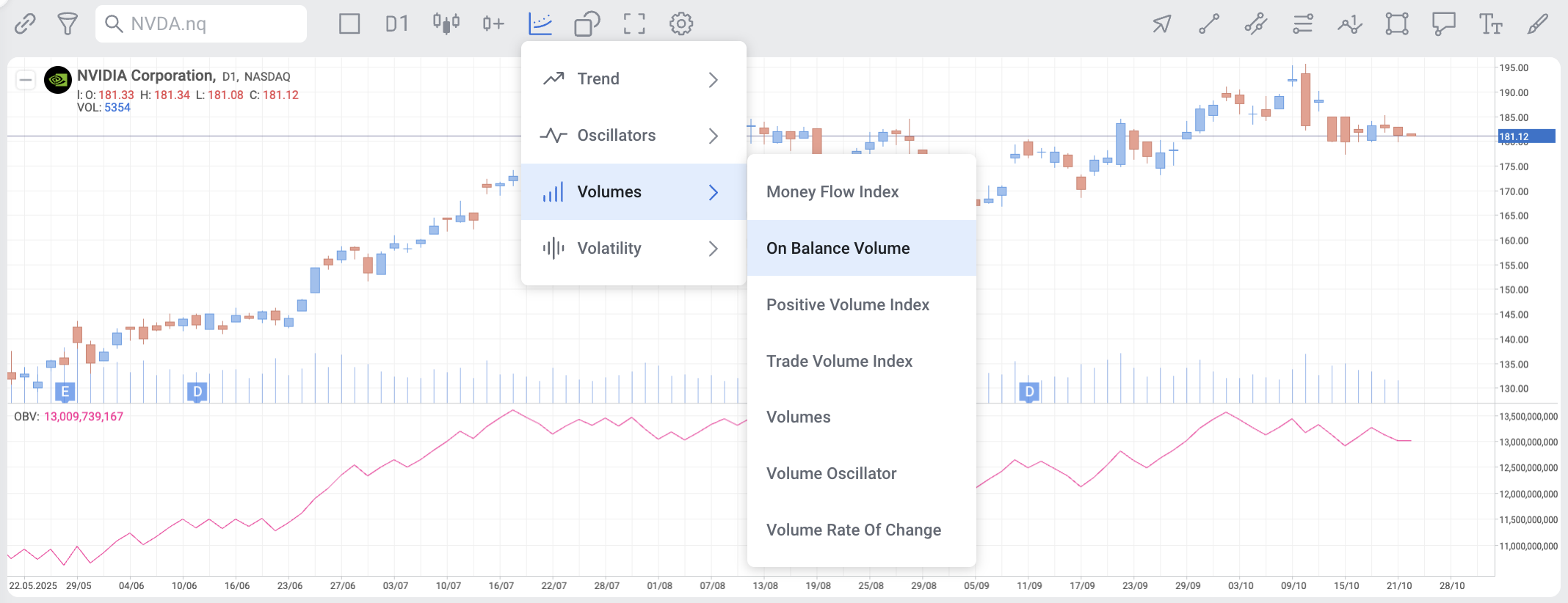Collapse the legend with minus button
The height and width of the screenshot is (603, 1568).
pyautogui.click(x=26, y=79)
